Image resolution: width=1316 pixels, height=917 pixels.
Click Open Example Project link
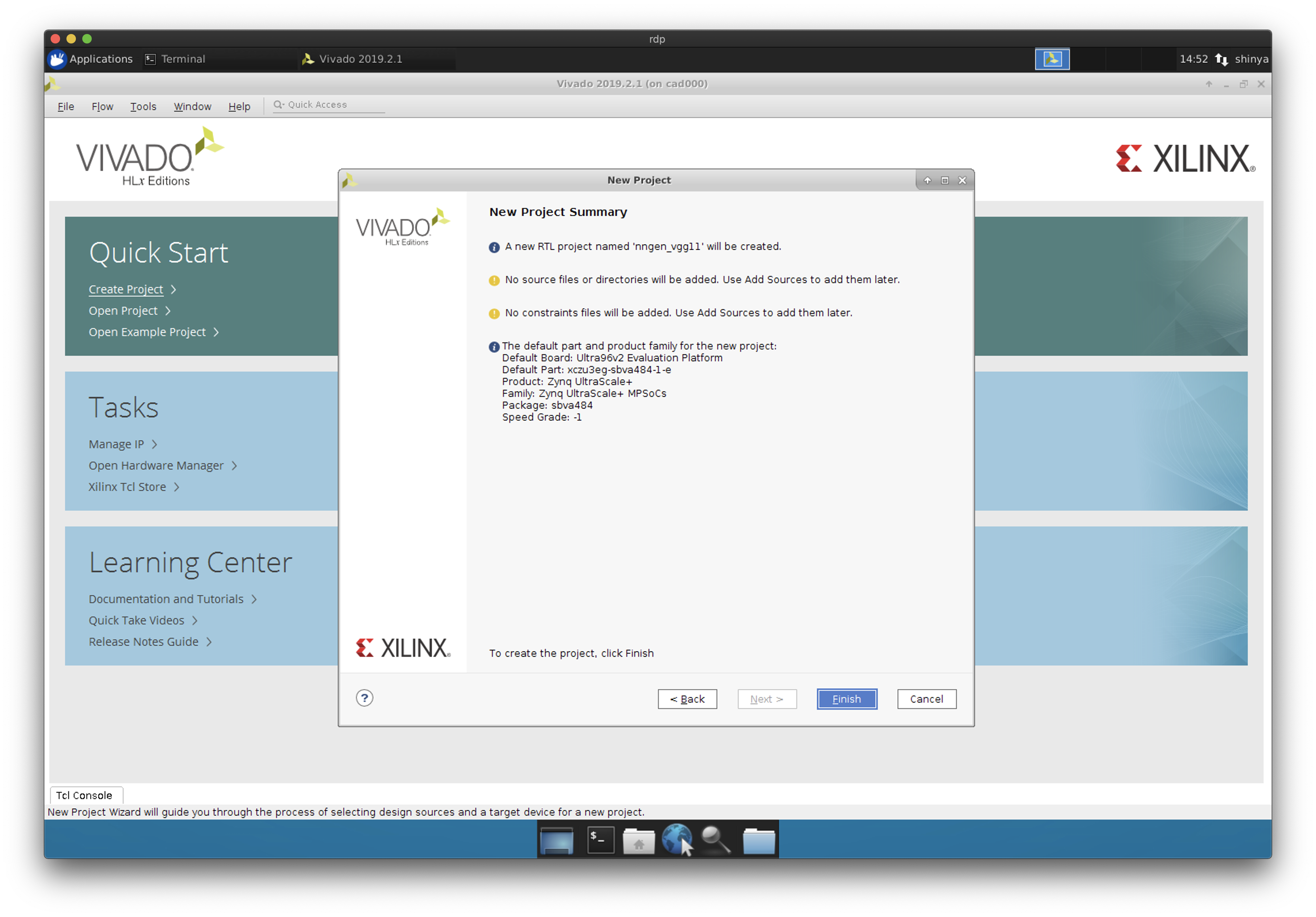click(x=147, y=332)
